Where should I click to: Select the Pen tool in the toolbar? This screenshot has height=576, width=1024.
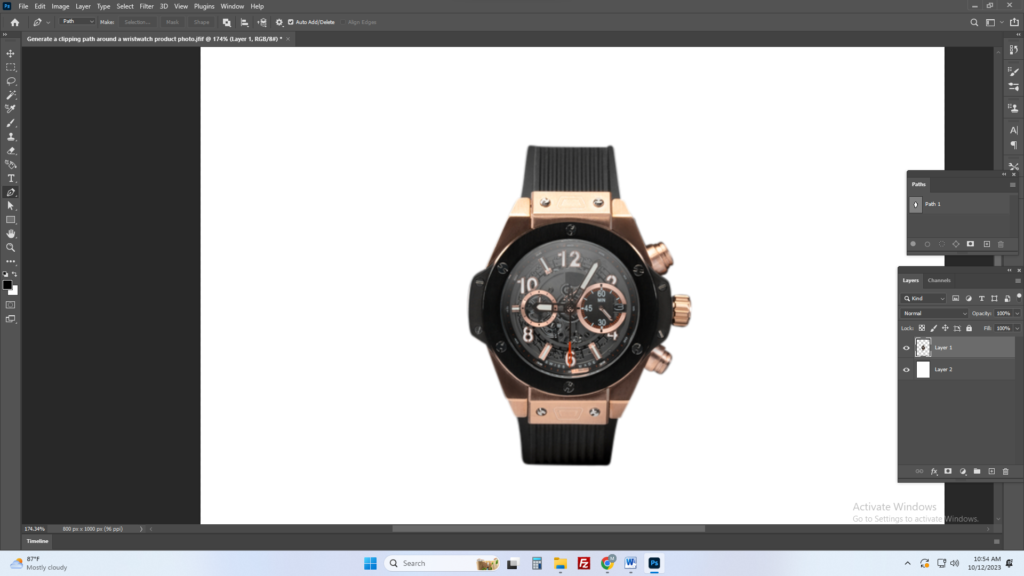(x=10, y=193)
